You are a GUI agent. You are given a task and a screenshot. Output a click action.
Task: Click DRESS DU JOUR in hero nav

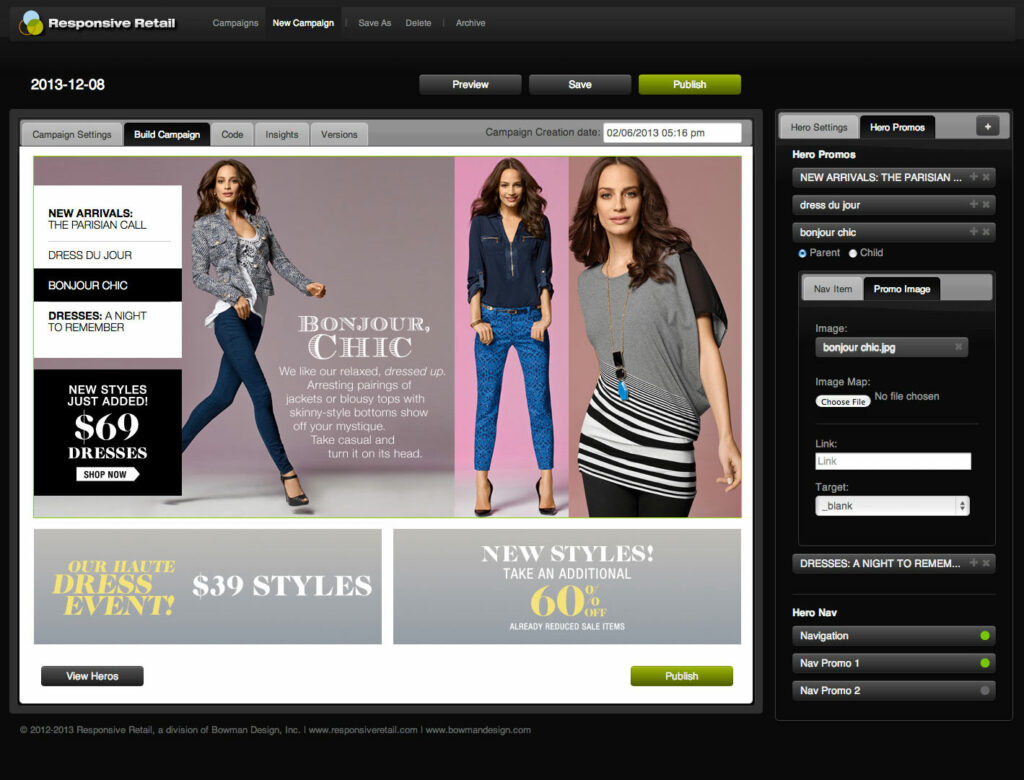point(90,255)
